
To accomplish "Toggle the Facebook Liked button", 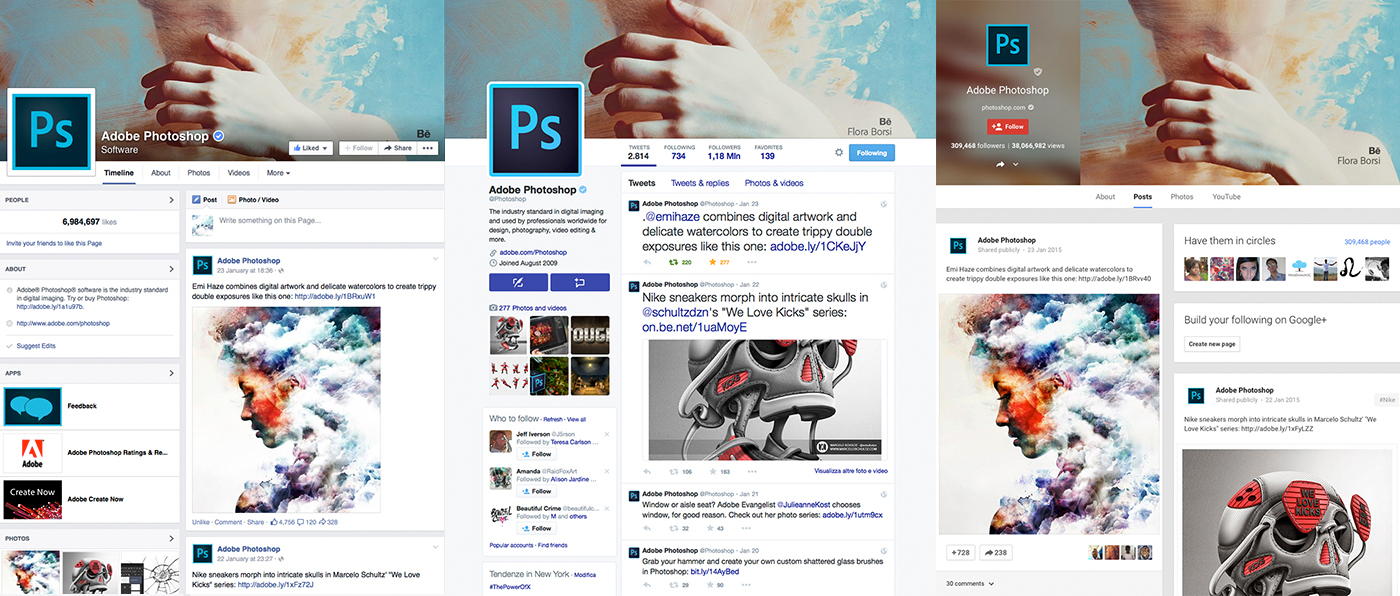I will (311, 148).
